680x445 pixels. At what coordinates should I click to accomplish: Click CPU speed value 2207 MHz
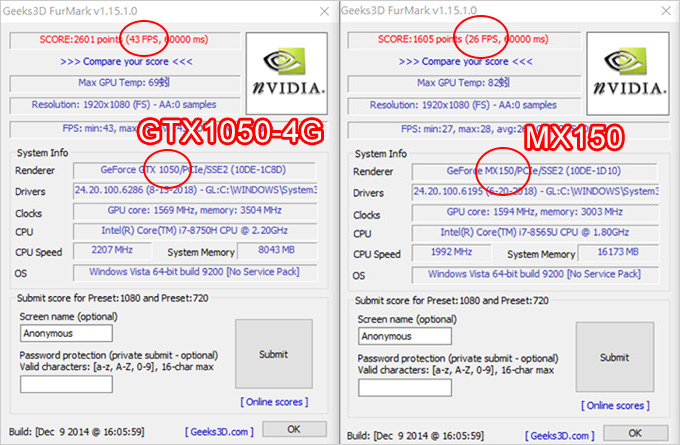(x=112, y=250)
